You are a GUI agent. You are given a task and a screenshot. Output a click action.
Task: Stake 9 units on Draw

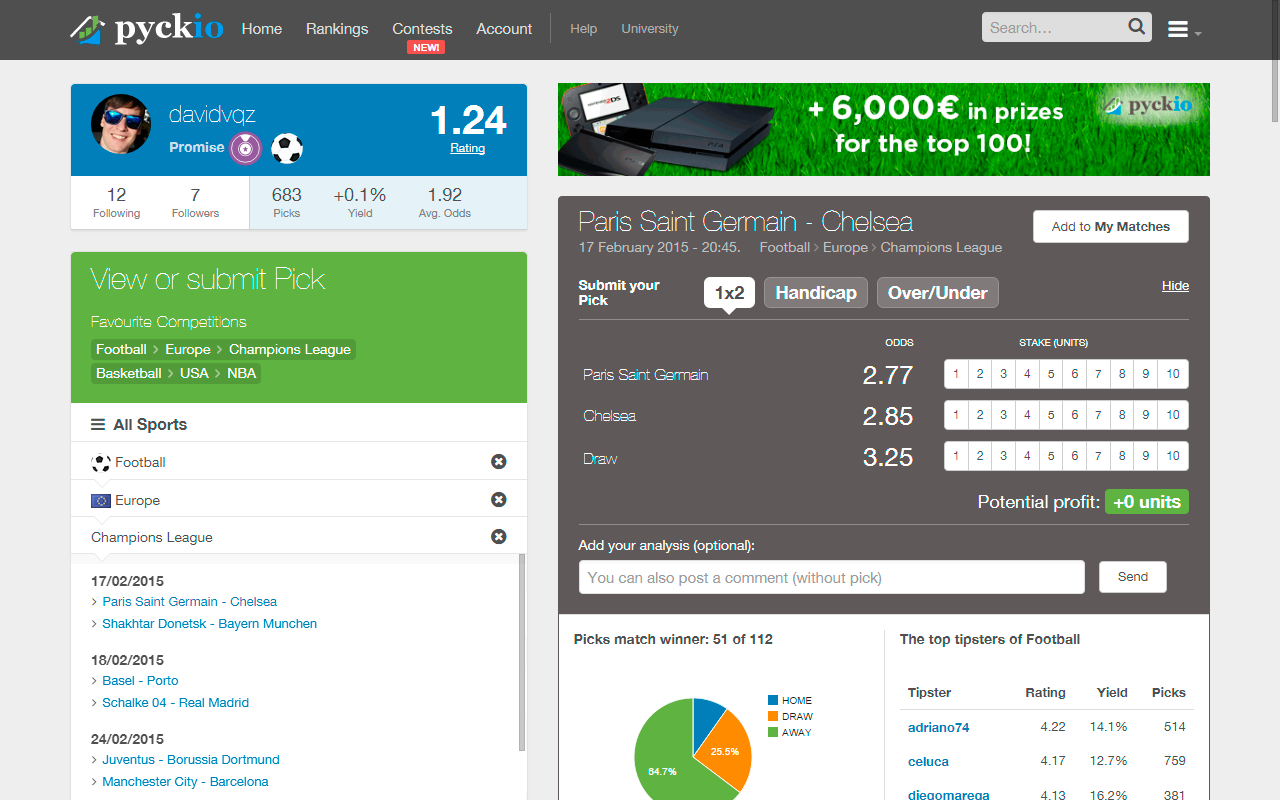tap(1146, 456)
